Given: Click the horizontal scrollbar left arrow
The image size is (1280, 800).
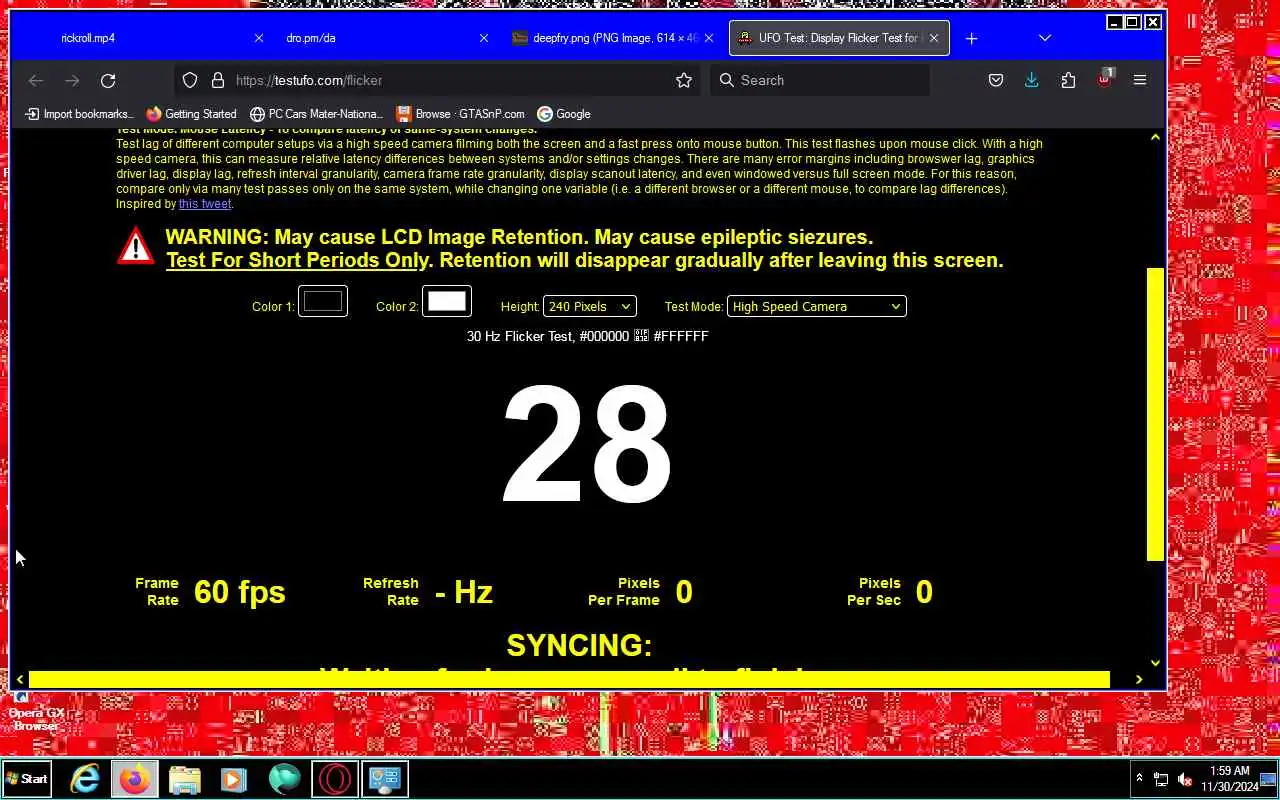Looking at the screenshot, I should tap(19, 680).
